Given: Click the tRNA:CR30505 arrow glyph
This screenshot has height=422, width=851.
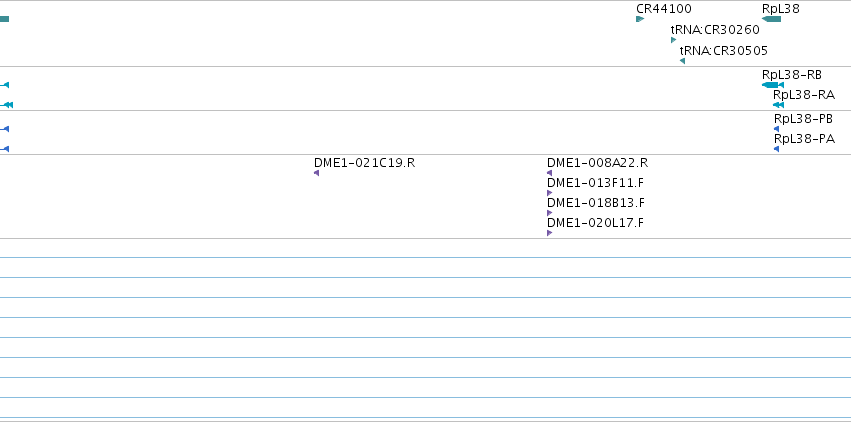Looking at the screenshot, I should click(682, 61).
